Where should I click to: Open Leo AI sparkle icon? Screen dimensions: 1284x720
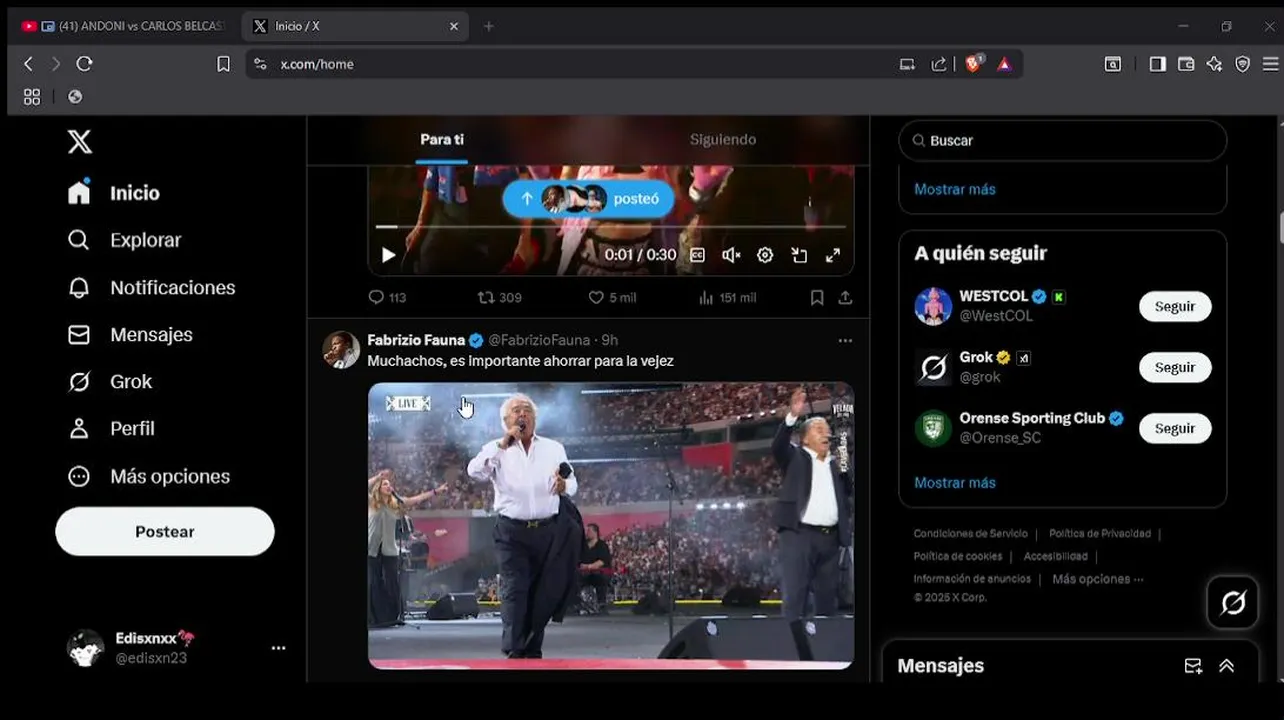[1214, 64]
